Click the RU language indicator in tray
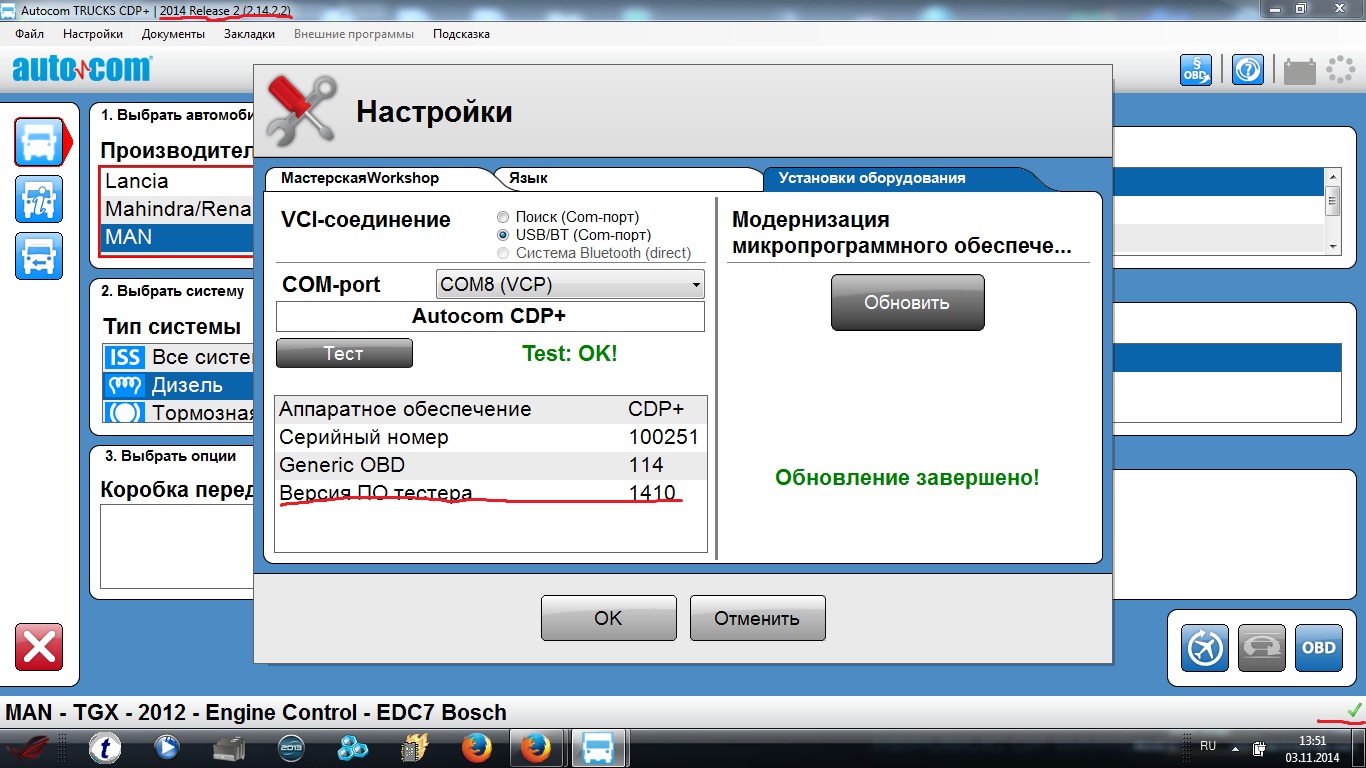Image resolution: width=1366 pixels, height=768 pixels. pos(1208,746)
